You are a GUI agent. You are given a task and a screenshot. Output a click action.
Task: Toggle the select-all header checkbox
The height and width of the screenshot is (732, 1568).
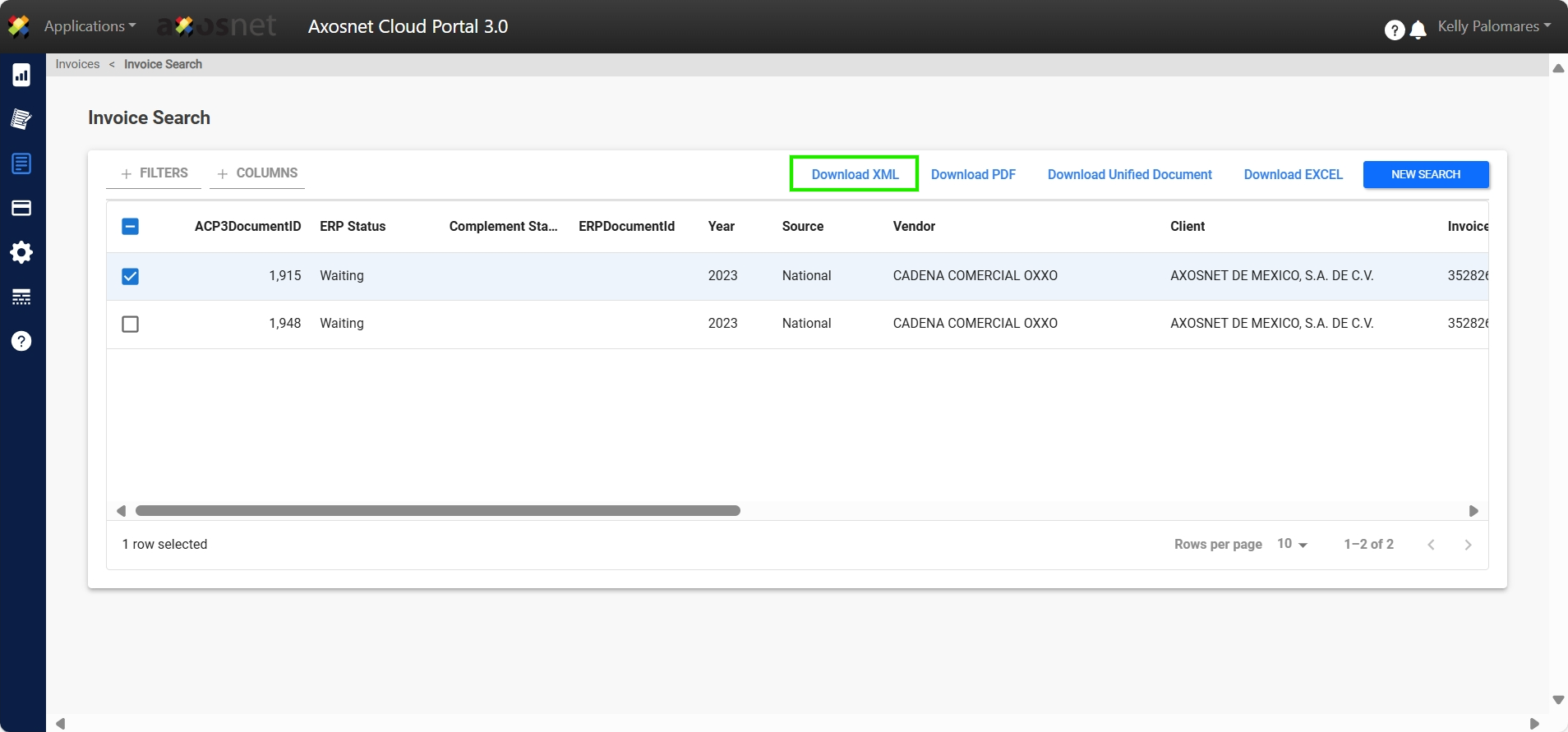pyautogui.click(x=130, y=227)
